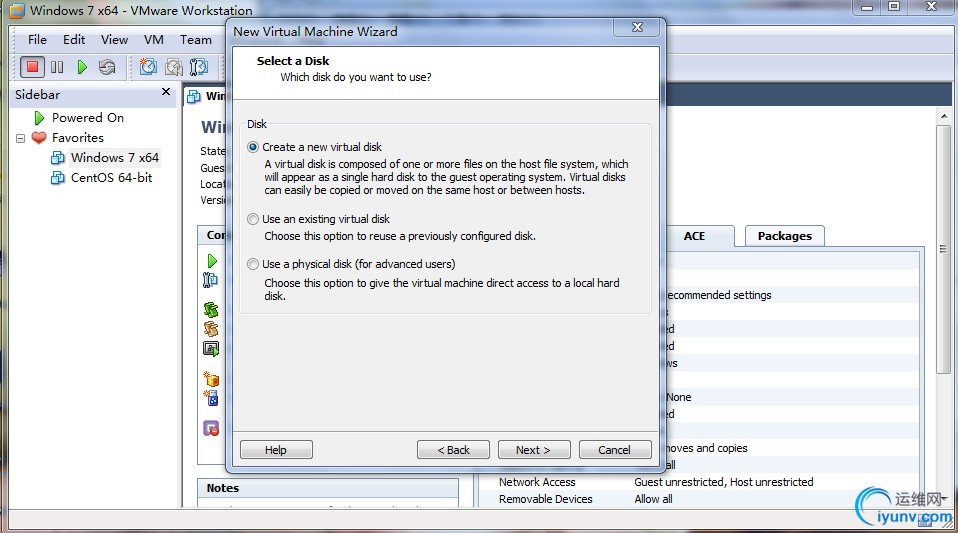
Task: Click the Windows 7 x64 VM icon in the sidebar
Action: coord(57,158)
